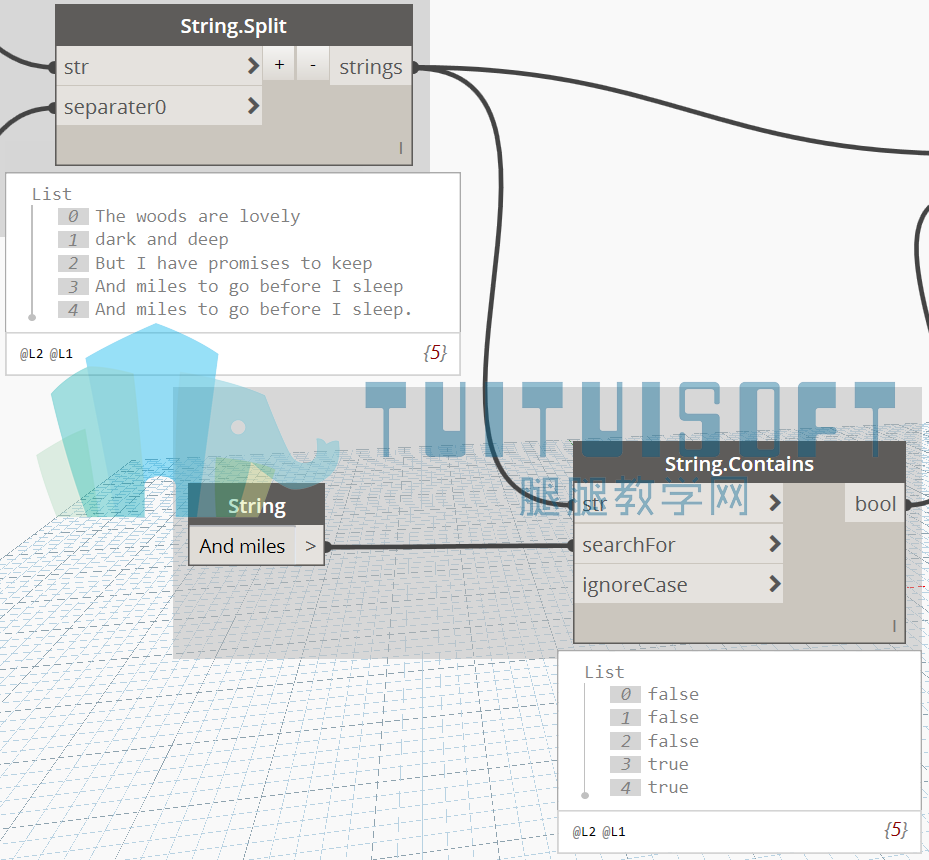Click the String node header
The height and width of the screenshot is (860, 929).
coord(257,506)
